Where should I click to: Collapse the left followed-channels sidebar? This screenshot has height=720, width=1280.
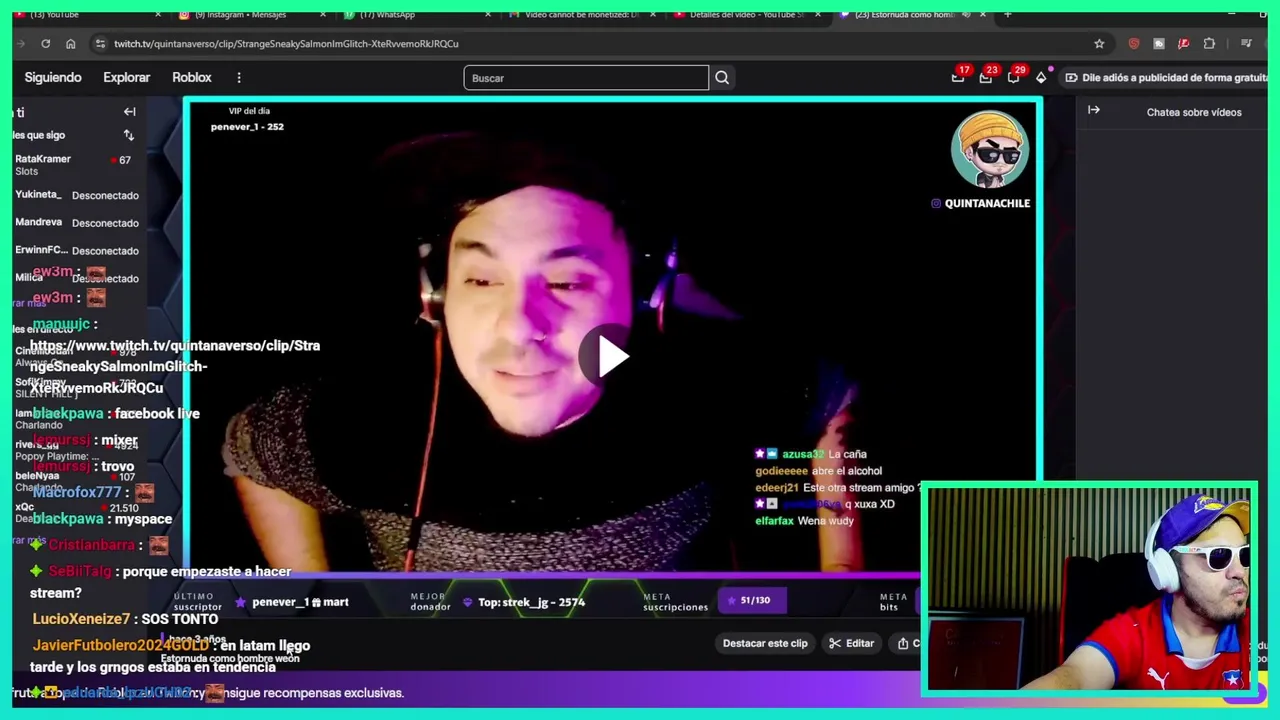[x=129, y=112]
